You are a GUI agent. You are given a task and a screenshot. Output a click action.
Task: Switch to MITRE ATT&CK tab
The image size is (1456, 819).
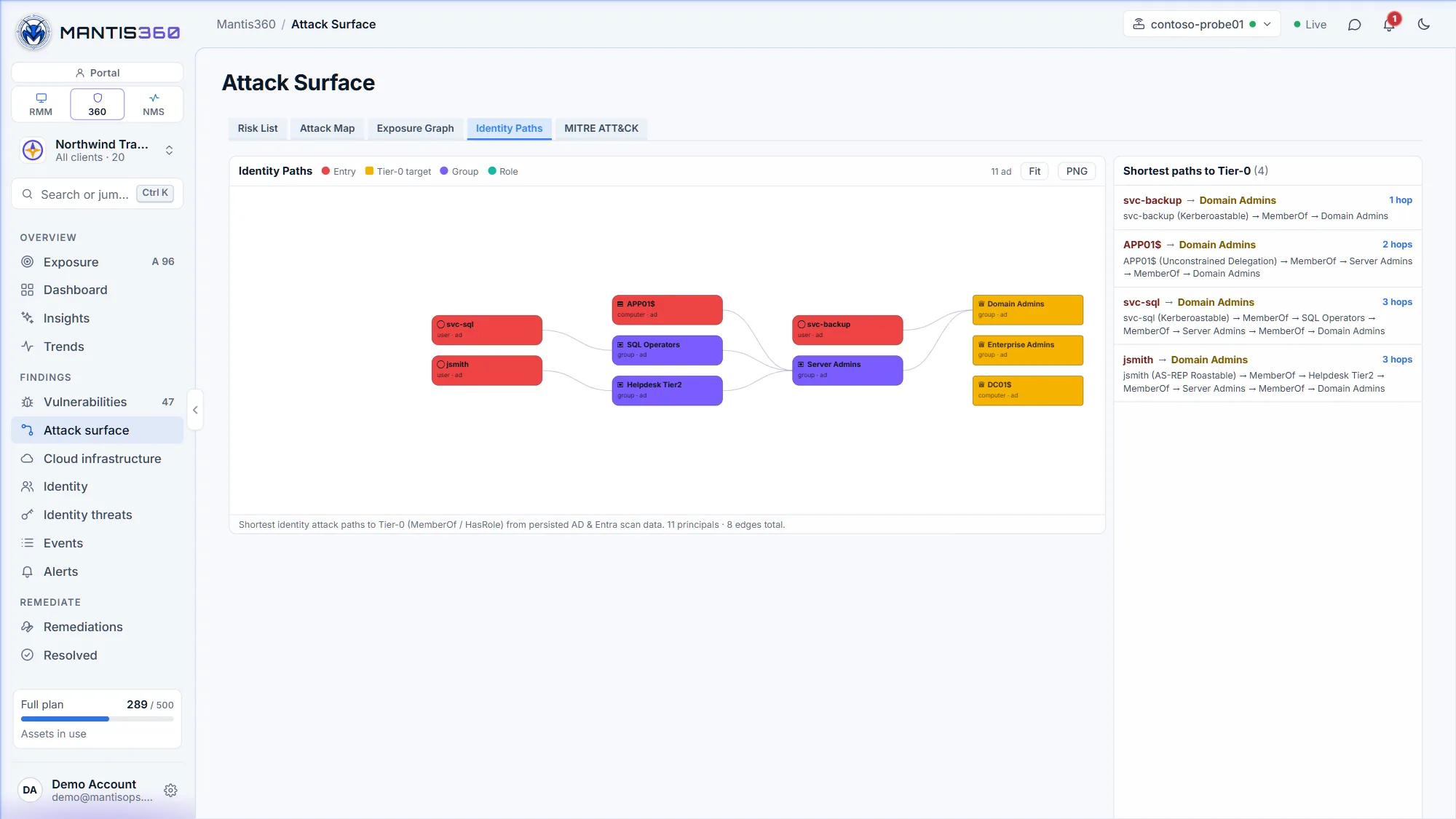[601, 129]
